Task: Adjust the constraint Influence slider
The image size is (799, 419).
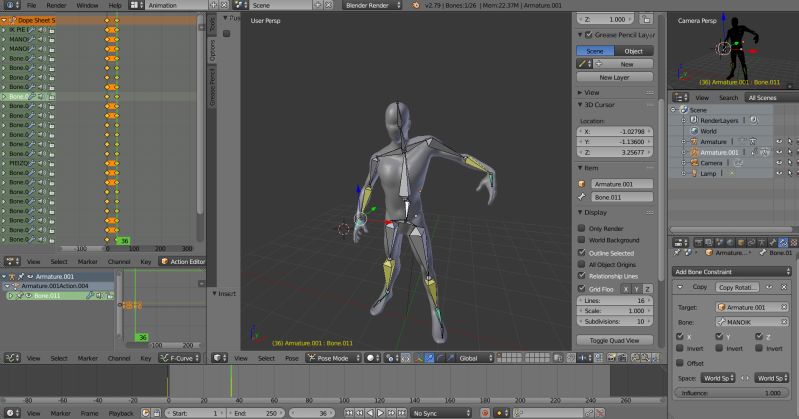Action: [x=732, y=393]
